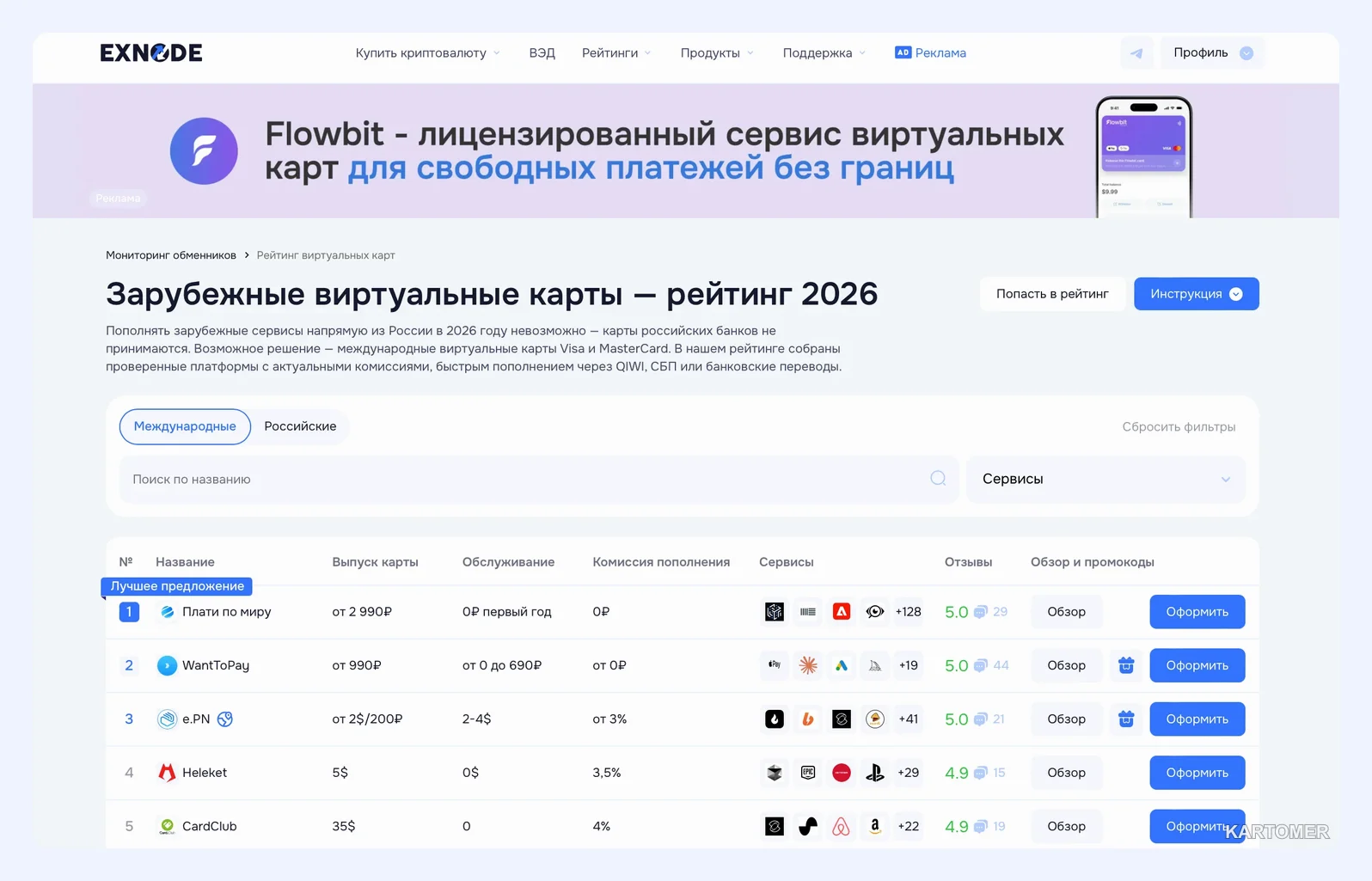Click Сбросить фильтры
Screen dimensions: 1372x881
(x=1179, y=427)
